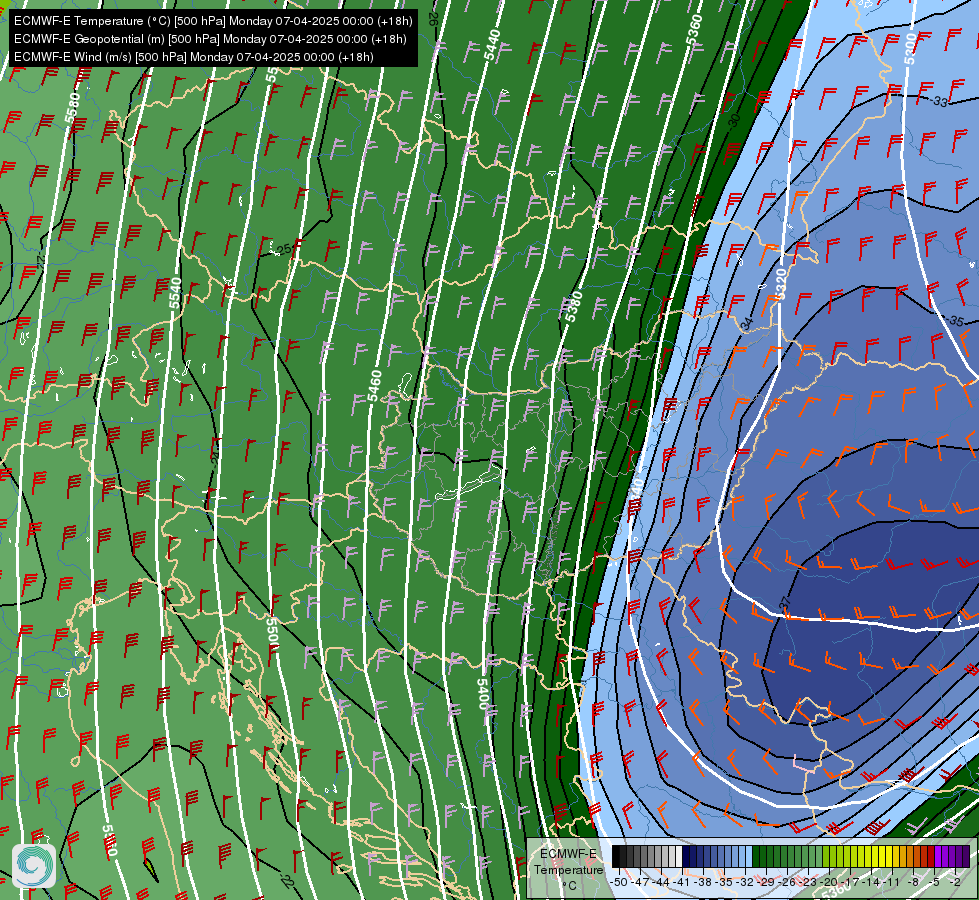The height and width of the screenshot is (900, 979).
Task: Click the dark navy -41 legend swatch
Action: (x=686, y=856)
